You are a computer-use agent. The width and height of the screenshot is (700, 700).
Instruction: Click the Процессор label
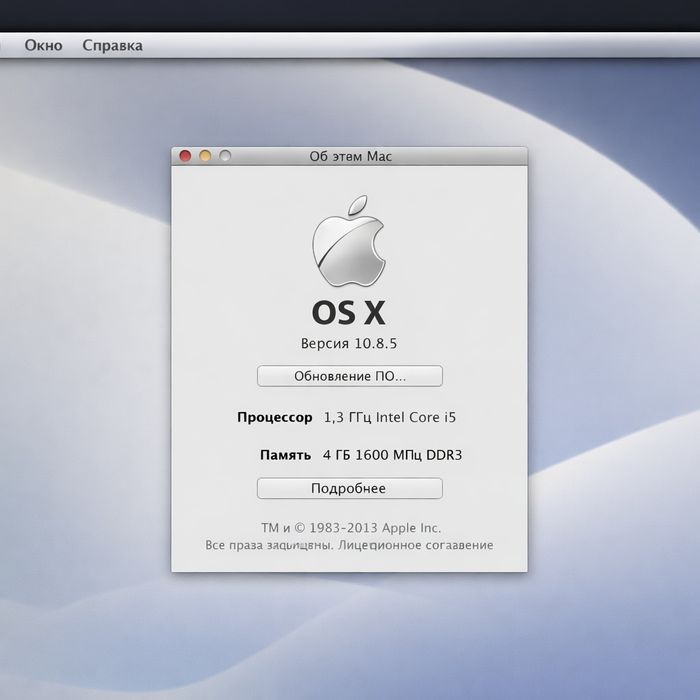point(275,418)
